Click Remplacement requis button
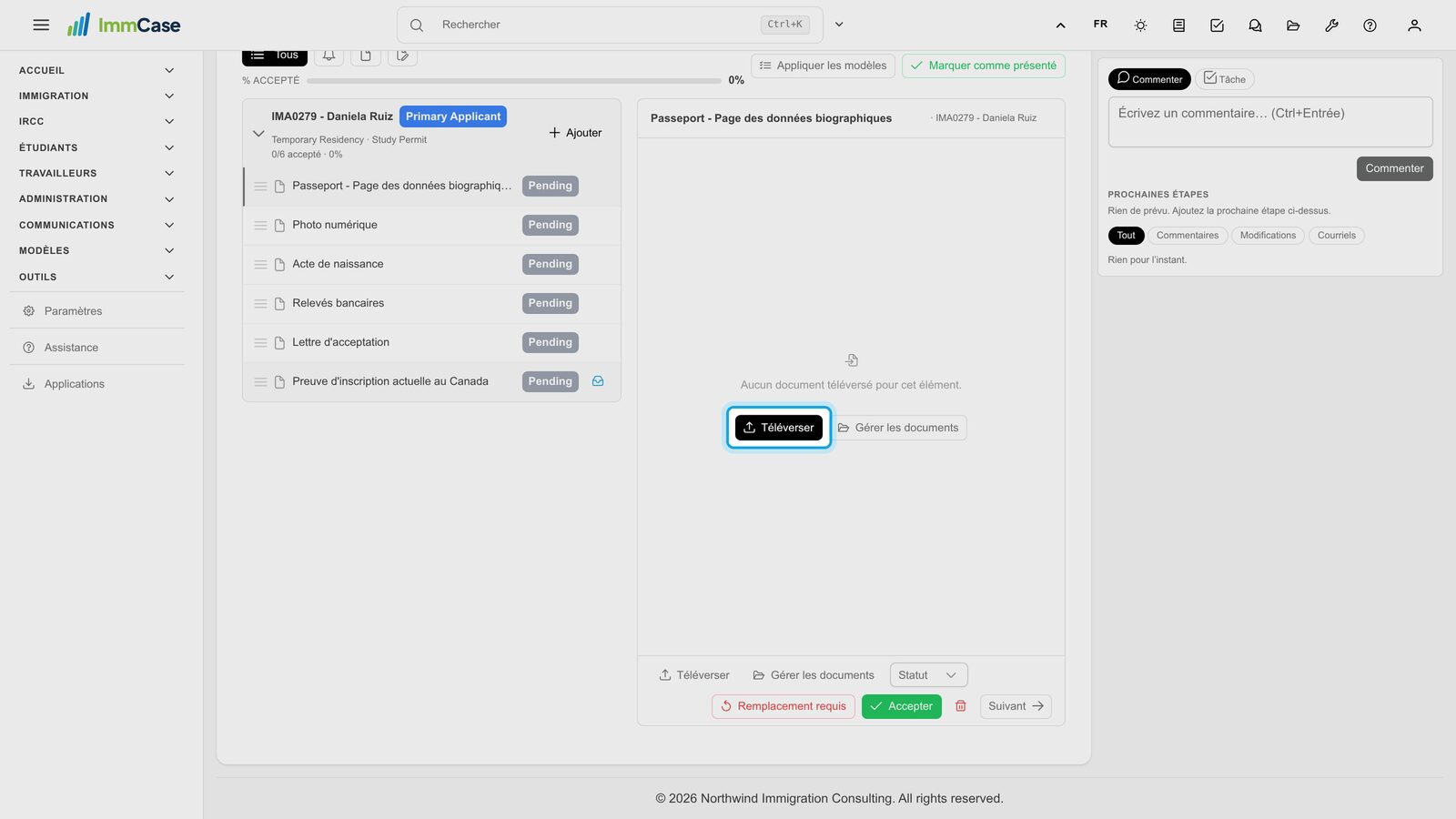 [x=784, y=706]
